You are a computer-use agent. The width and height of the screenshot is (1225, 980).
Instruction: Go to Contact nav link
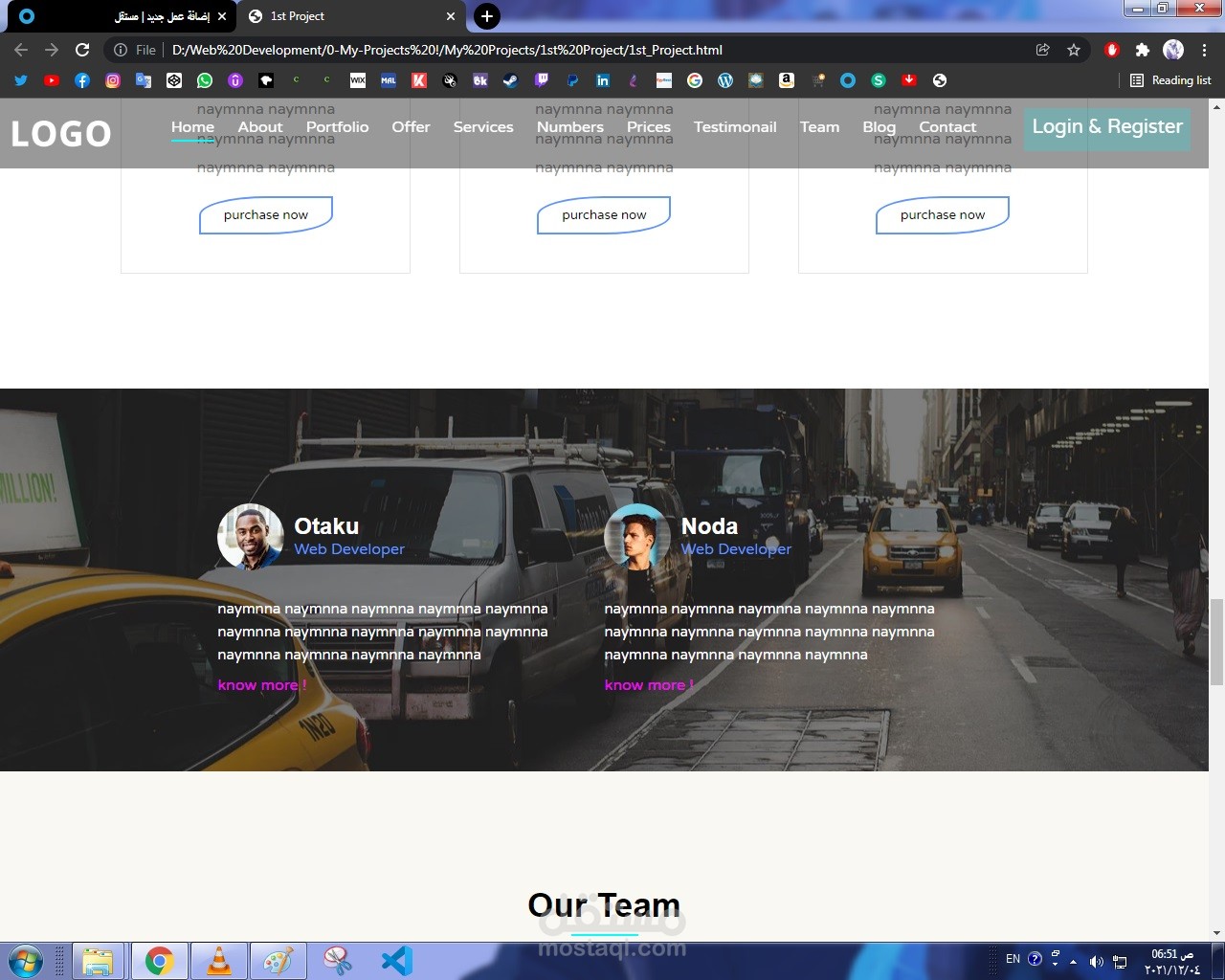click(947, 126)
